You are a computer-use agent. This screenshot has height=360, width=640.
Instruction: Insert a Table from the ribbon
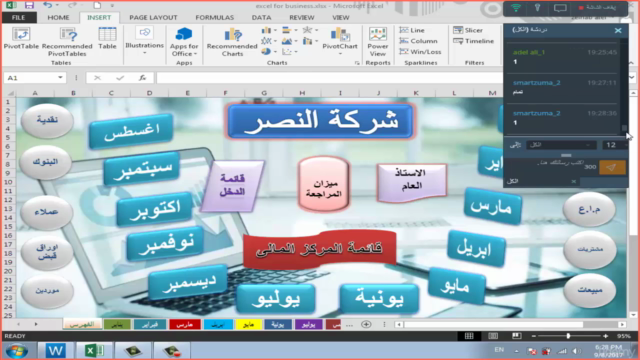[x=107, y=38]
